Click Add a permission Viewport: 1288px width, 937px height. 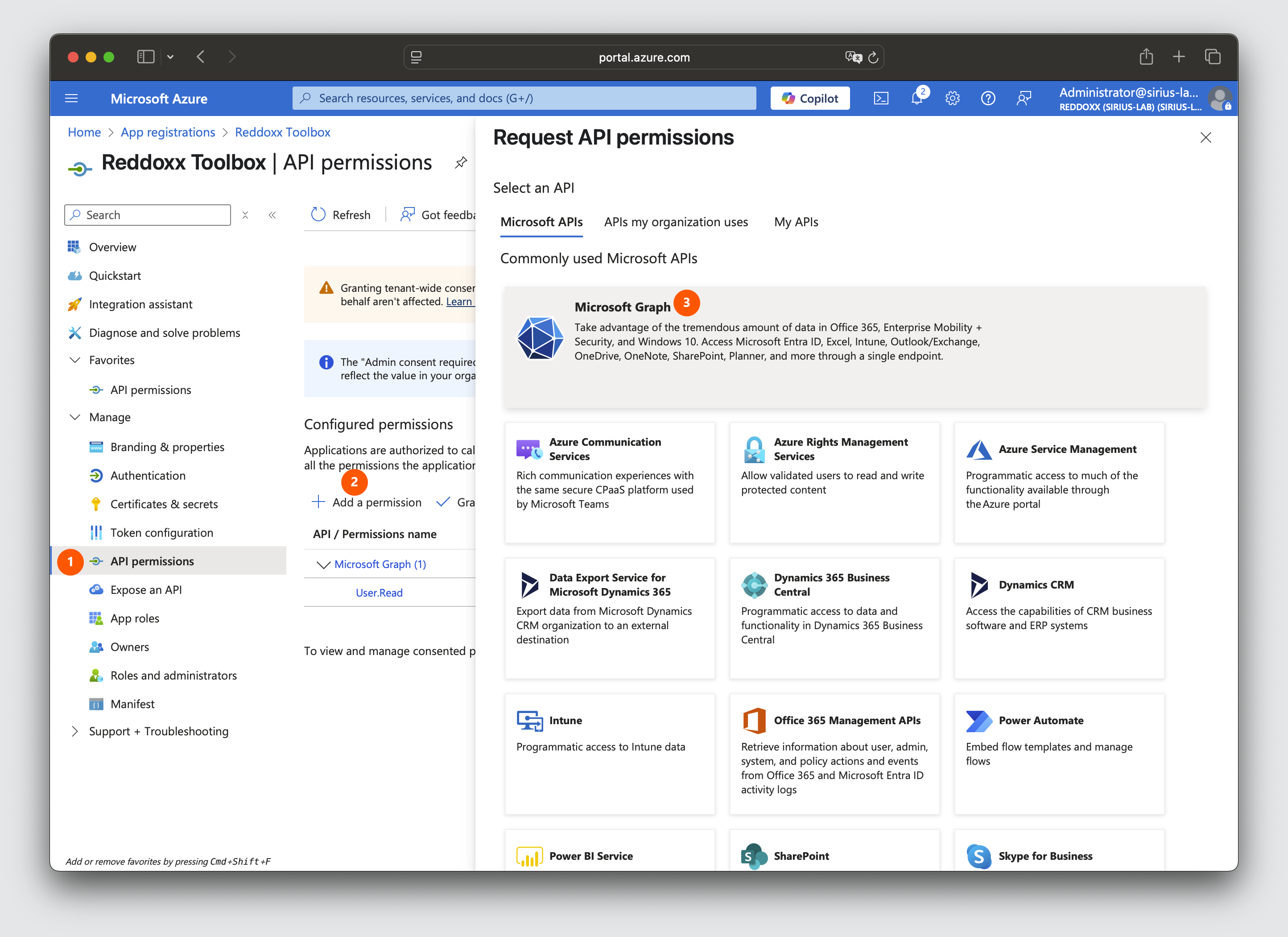point(367,502)
